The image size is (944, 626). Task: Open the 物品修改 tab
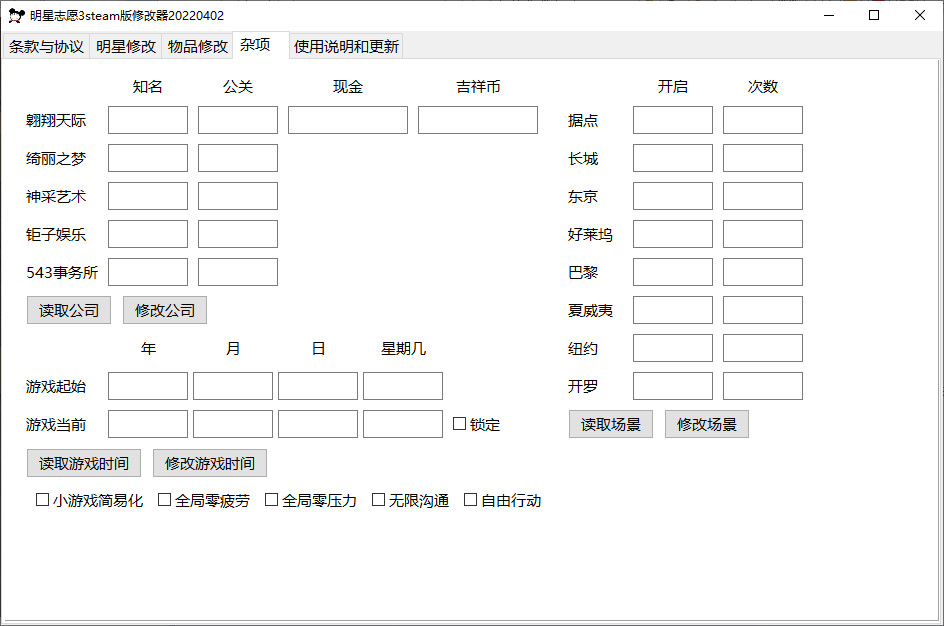(x=197, y=47)
